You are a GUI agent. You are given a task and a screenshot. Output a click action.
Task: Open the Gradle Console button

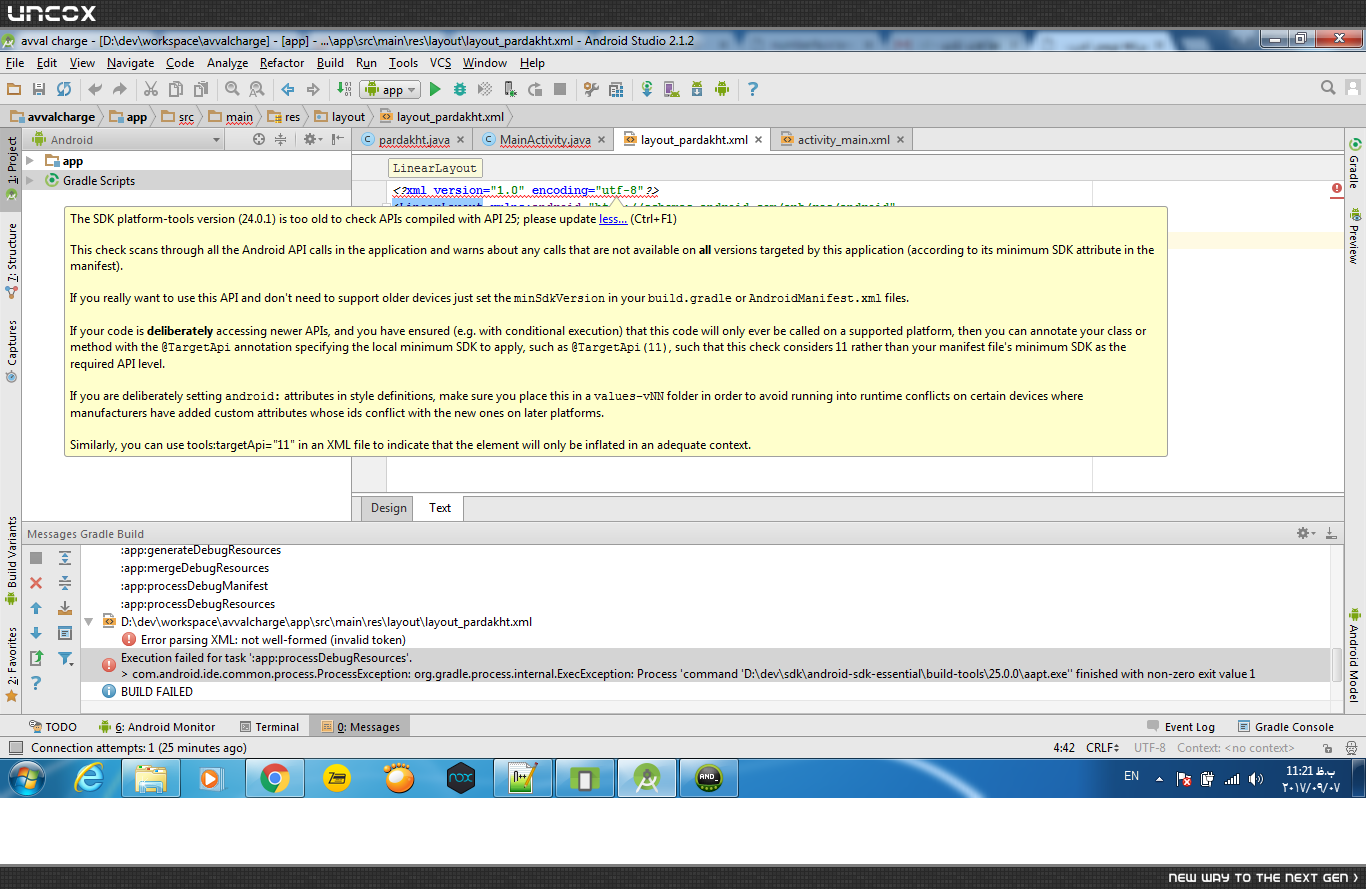tap(1286, 727)
